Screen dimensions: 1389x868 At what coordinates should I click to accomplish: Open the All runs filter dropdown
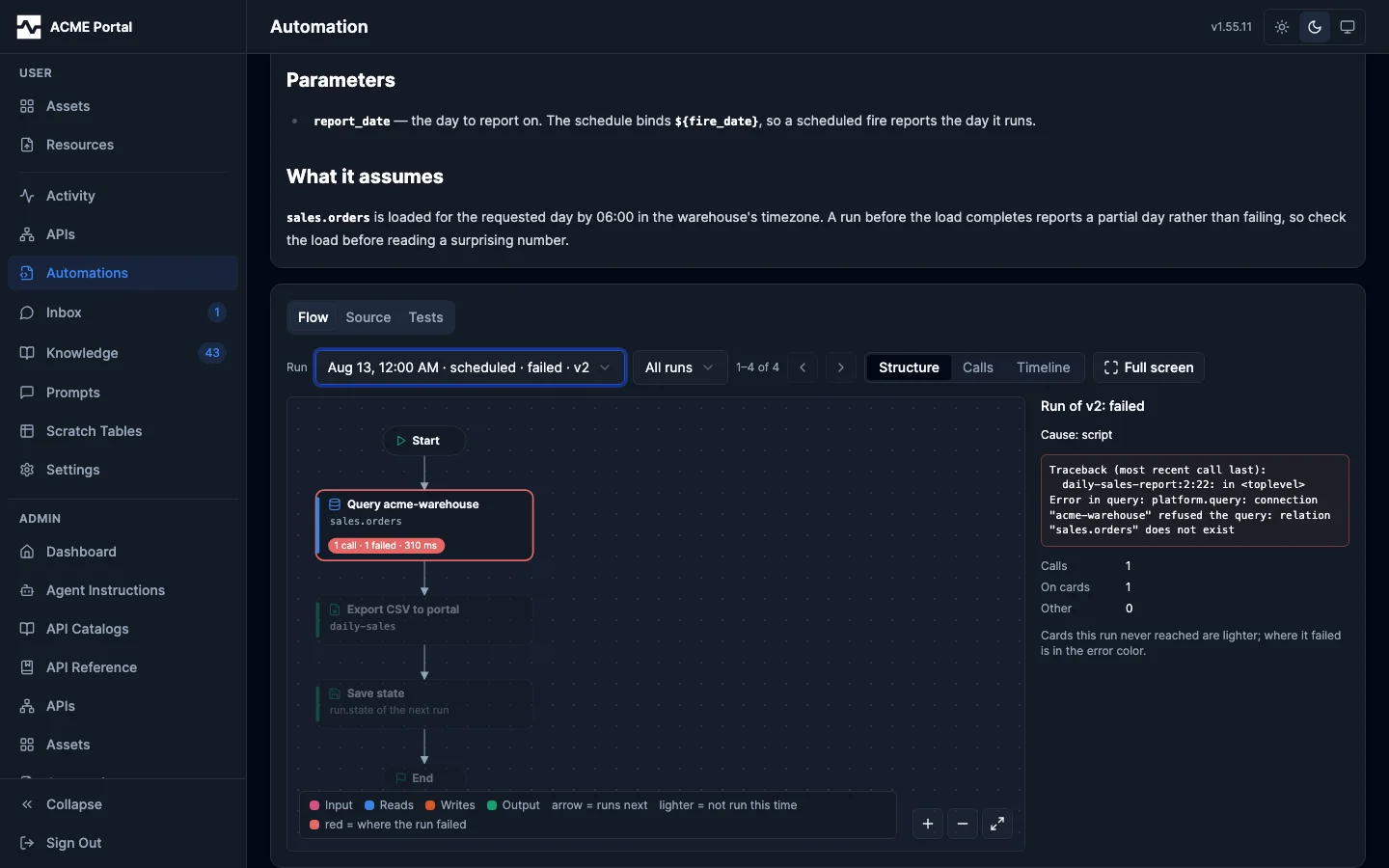pyautogui.click(x=680, y=367)
